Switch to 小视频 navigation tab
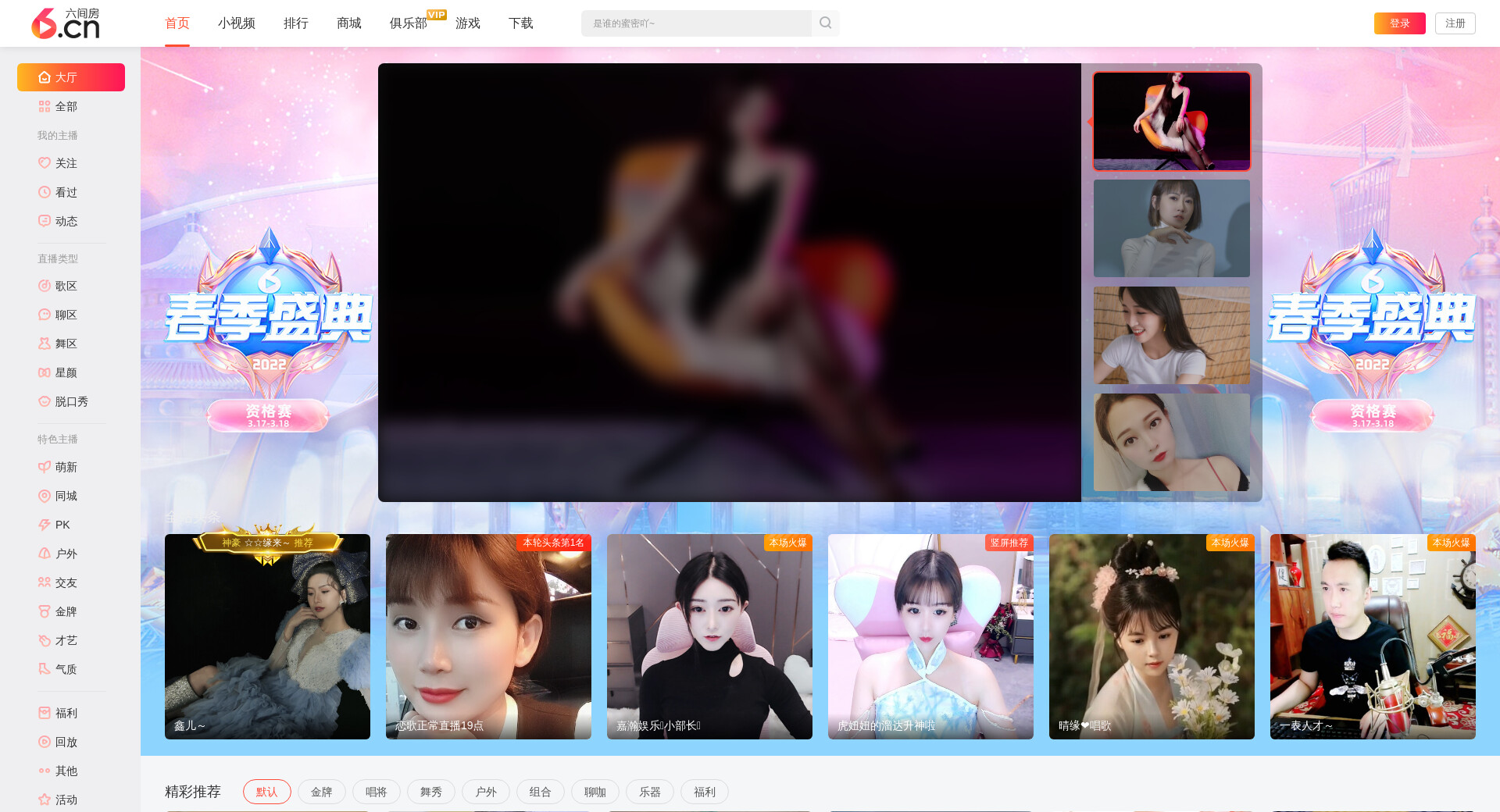Screen dimensions: 1500x812 [x=236, y=23]
